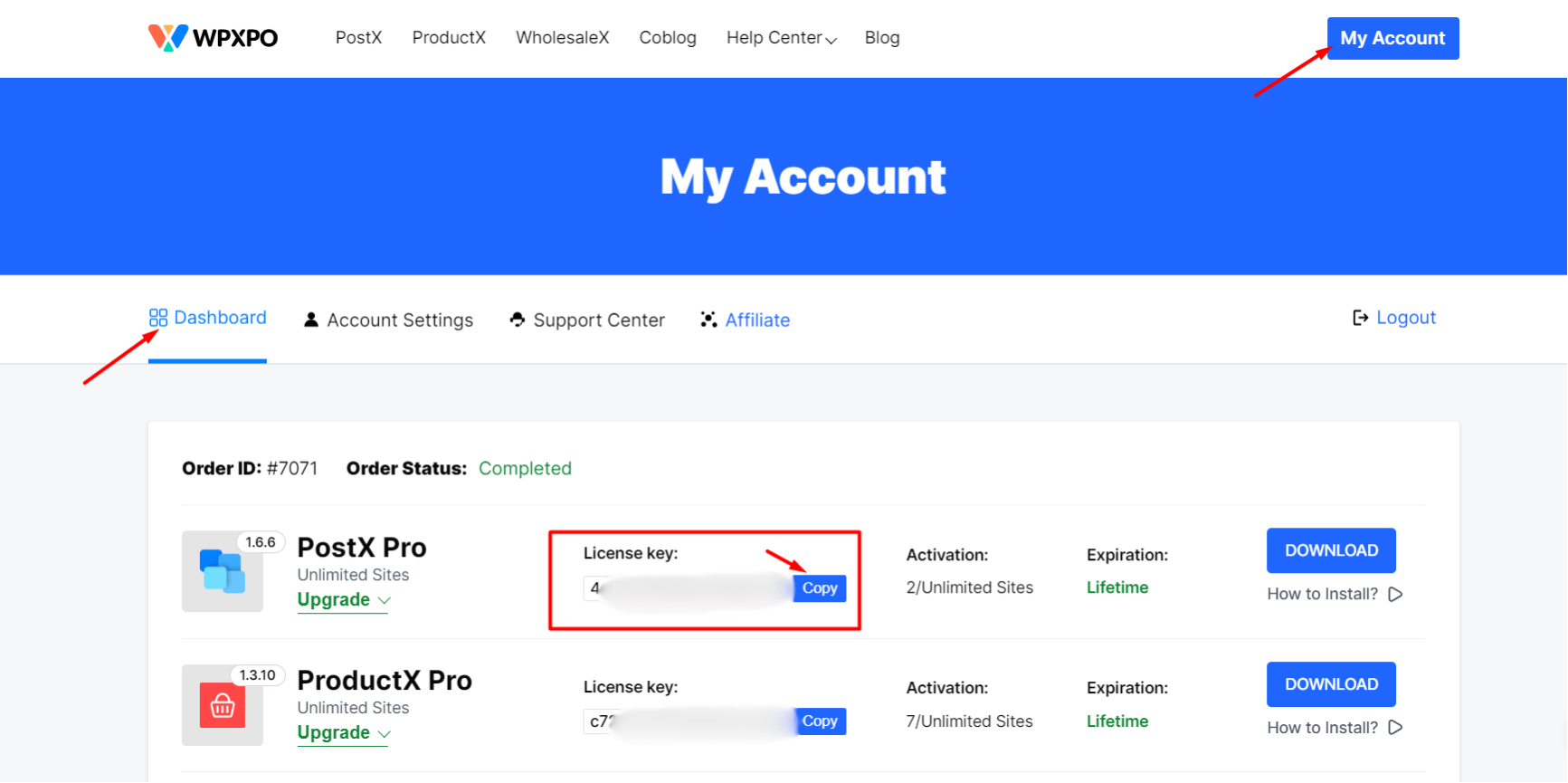Select the ProductX Pro license key field
The image size is (1568, 783).
click(x=688, y=721)
